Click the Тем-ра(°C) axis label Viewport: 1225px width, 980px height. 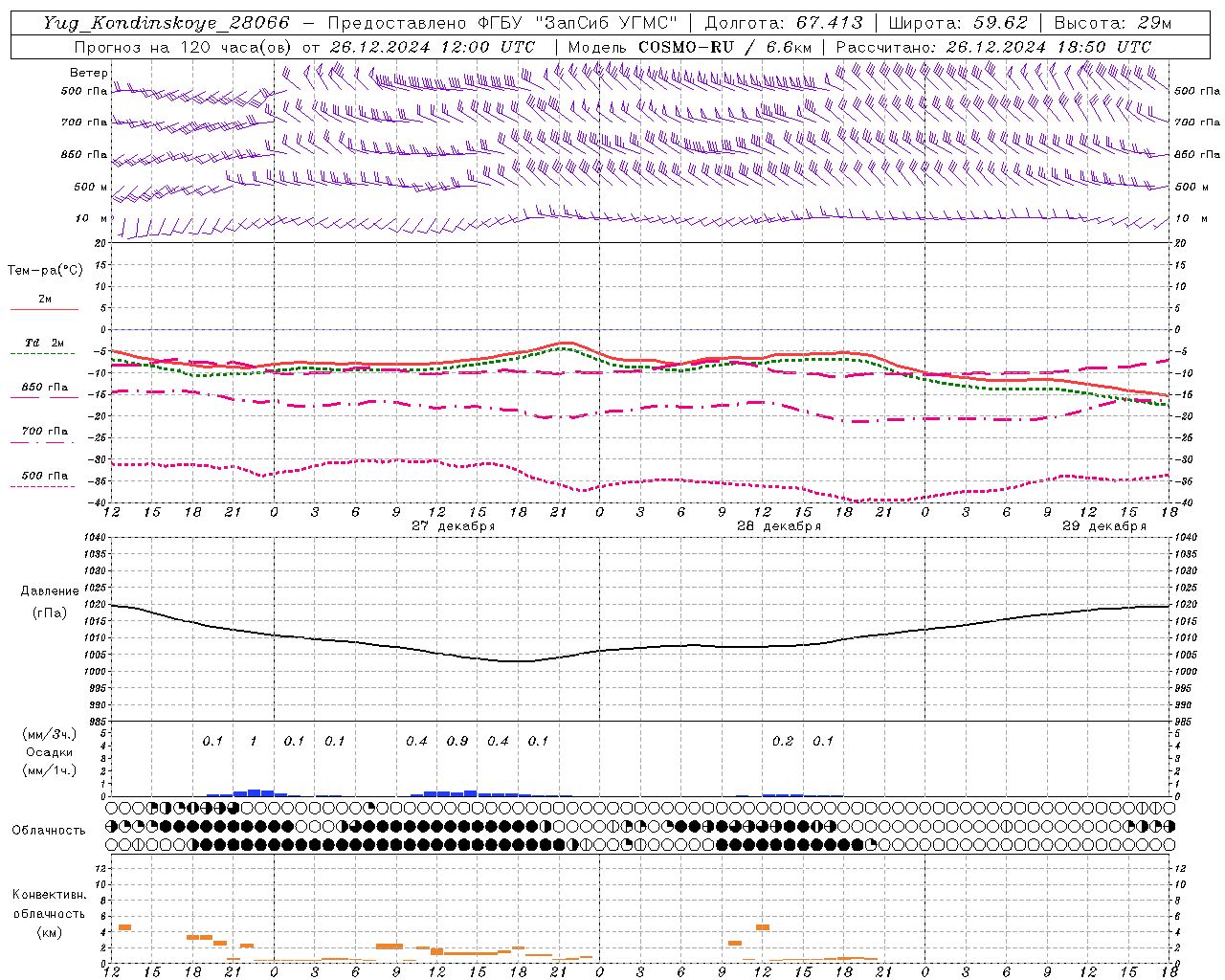pyautogui.click(x=45, y=271)
